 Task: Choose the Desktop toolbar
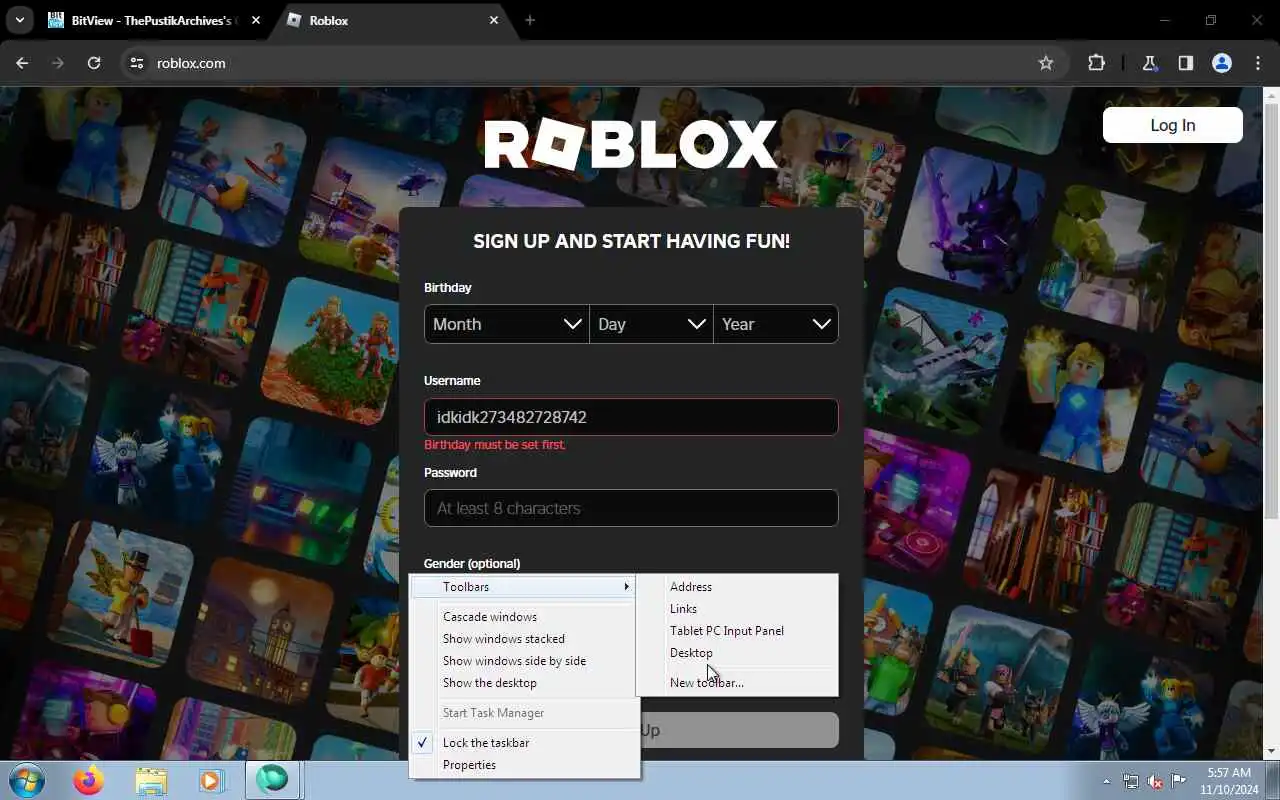click(737, 653)
